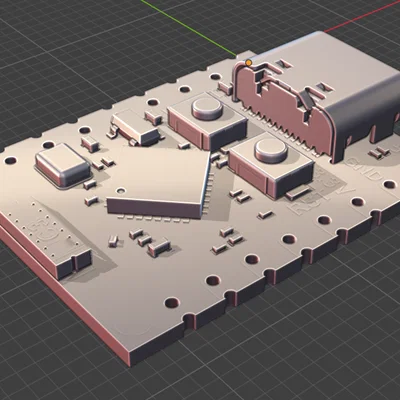Select the USB-C connector housing on the board

(x=317, y=97)
